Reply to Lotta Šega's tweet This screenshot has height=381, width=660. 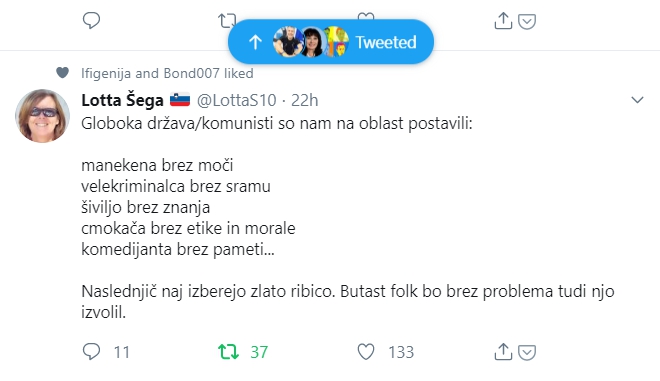pos(91,352)
